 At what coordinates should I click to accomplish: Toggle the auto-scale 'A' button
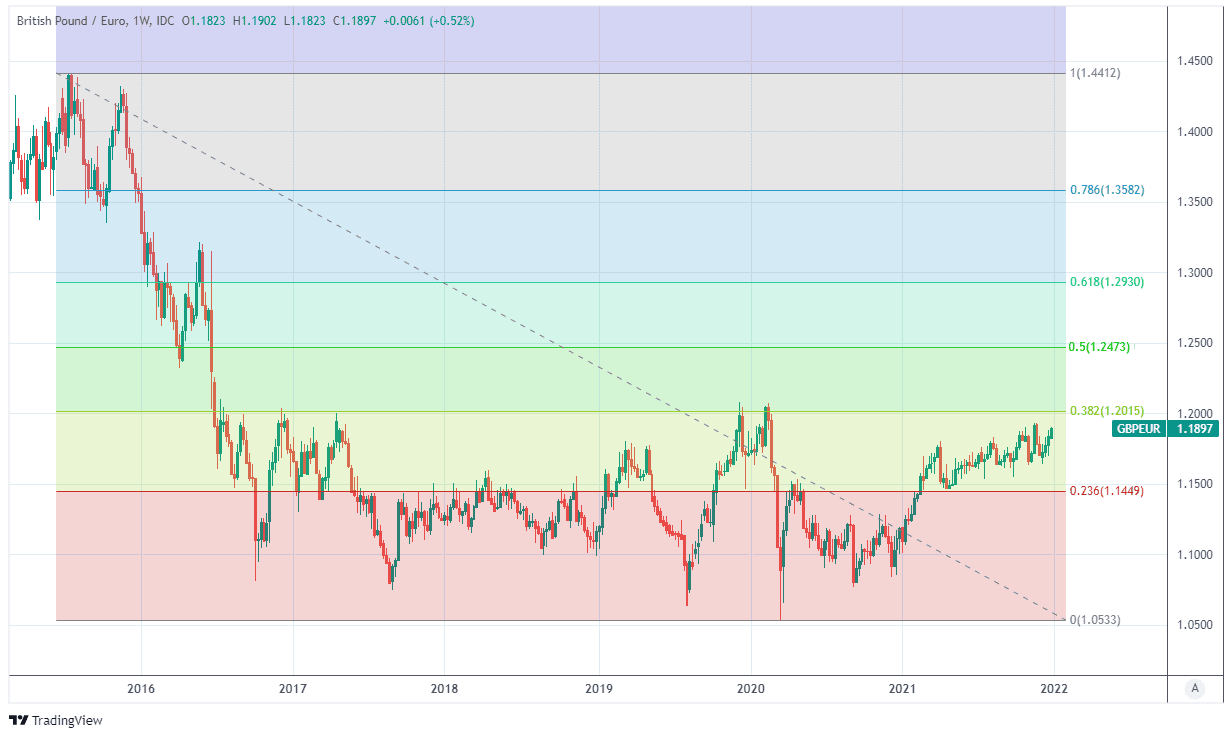pyautogui.click(x=1193, y=688)
